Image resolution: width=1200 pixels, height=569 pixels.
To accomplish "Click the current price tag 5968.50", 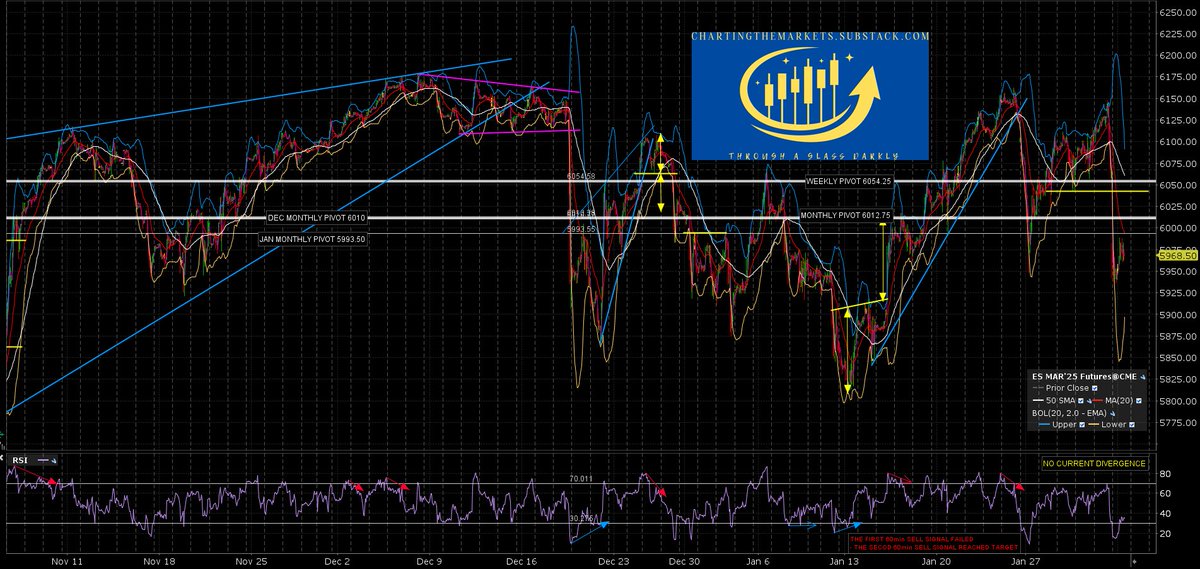I will click(x=1178, y=256).
